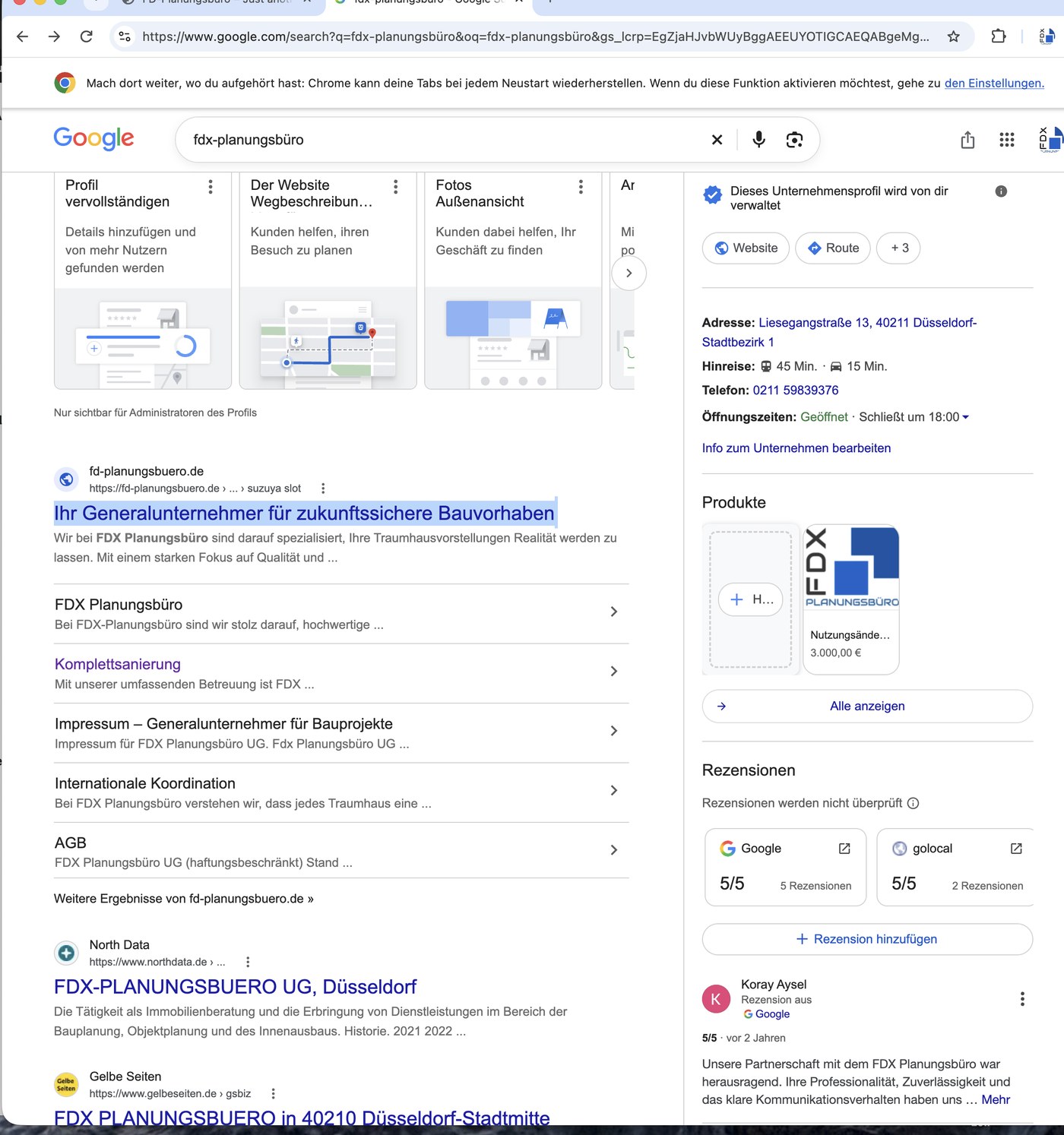
Task: Click the Gelbe Seiten favicon
Action: click(x=67, y=1085)
